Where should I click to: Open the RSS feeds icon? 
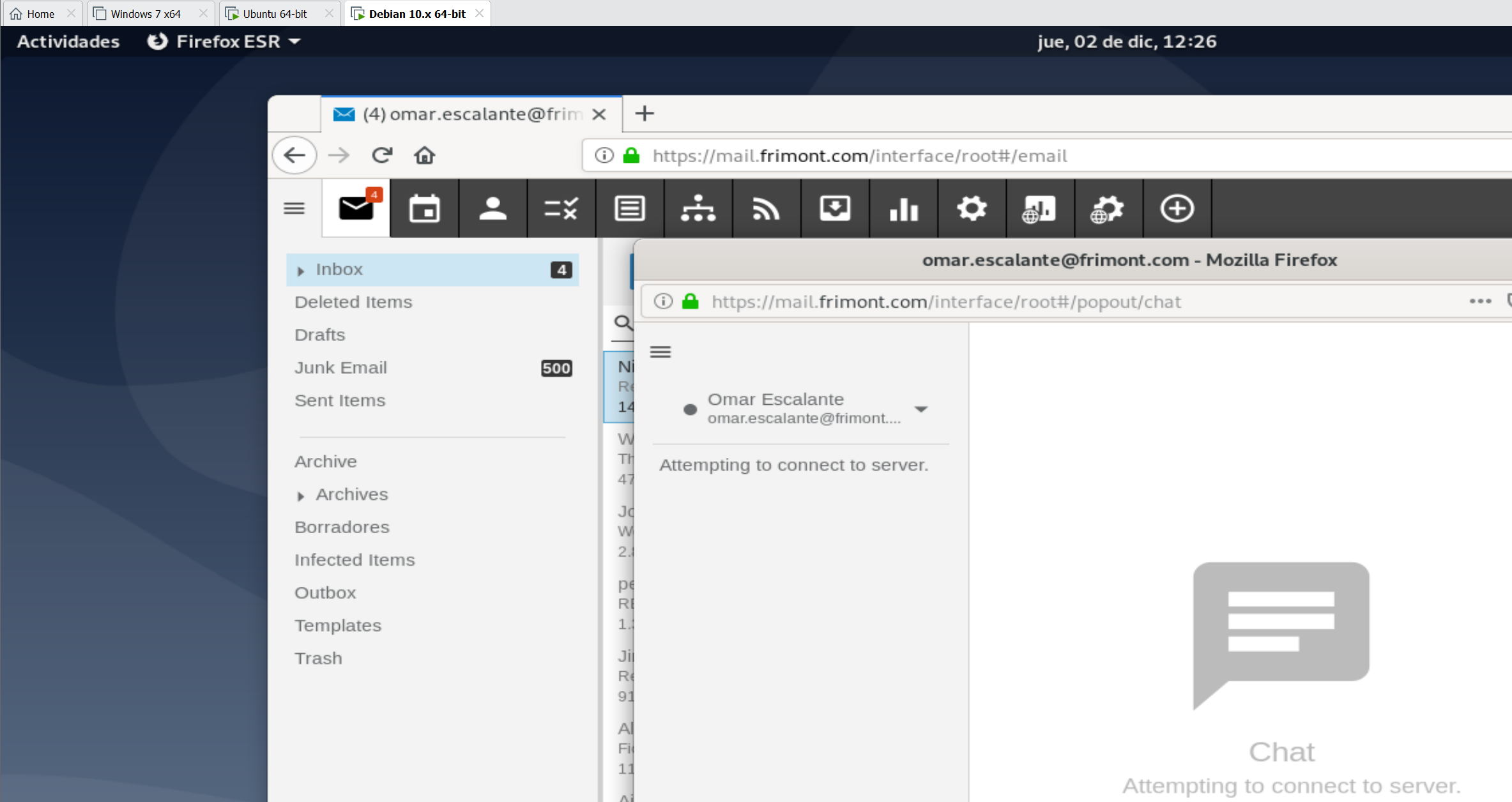pyautogui.click(x=766, y=209)
